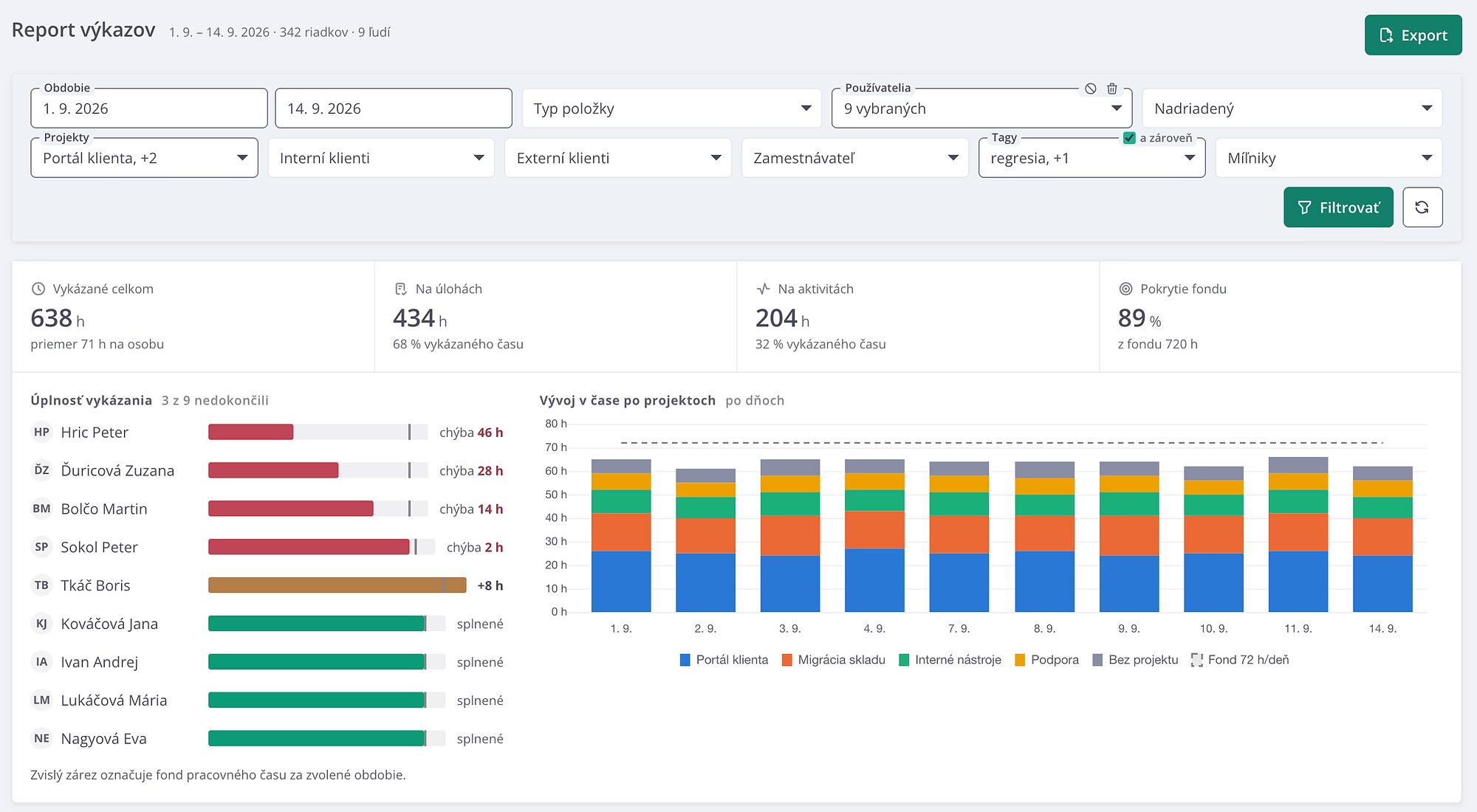Screen dimensions: 1477x812
Task: Click the 'chýba 2 h' label
Action: [475, 548]
